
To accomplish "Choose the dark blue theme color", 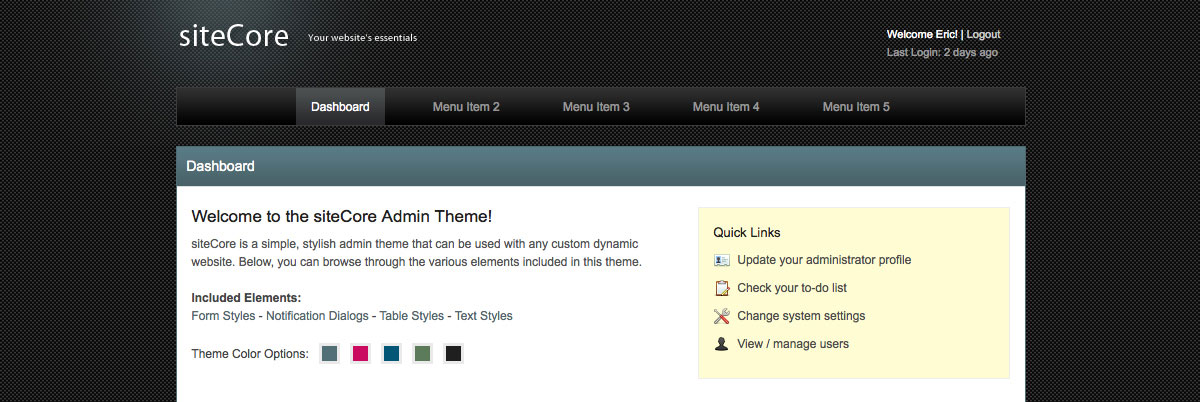I will pyautogui.click(x=391, y=353).
